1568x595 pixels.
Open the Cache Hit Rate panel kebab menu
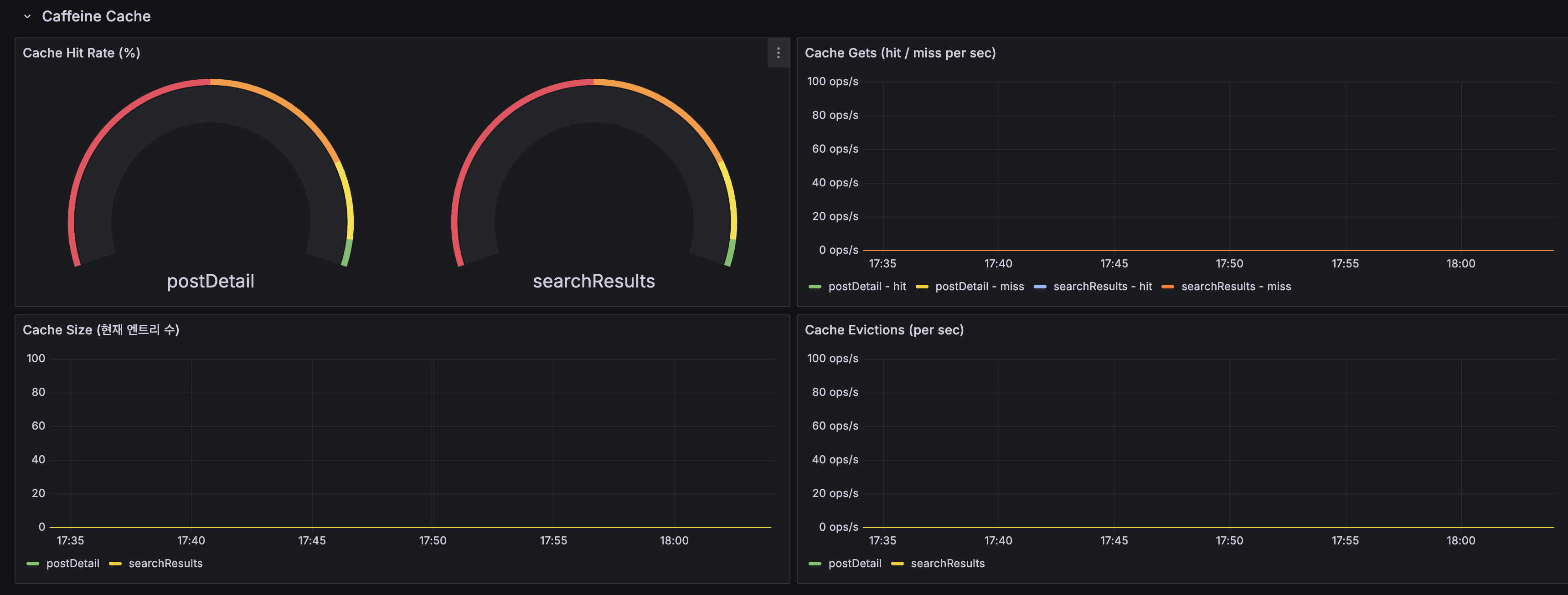click(x=778, y=54)
